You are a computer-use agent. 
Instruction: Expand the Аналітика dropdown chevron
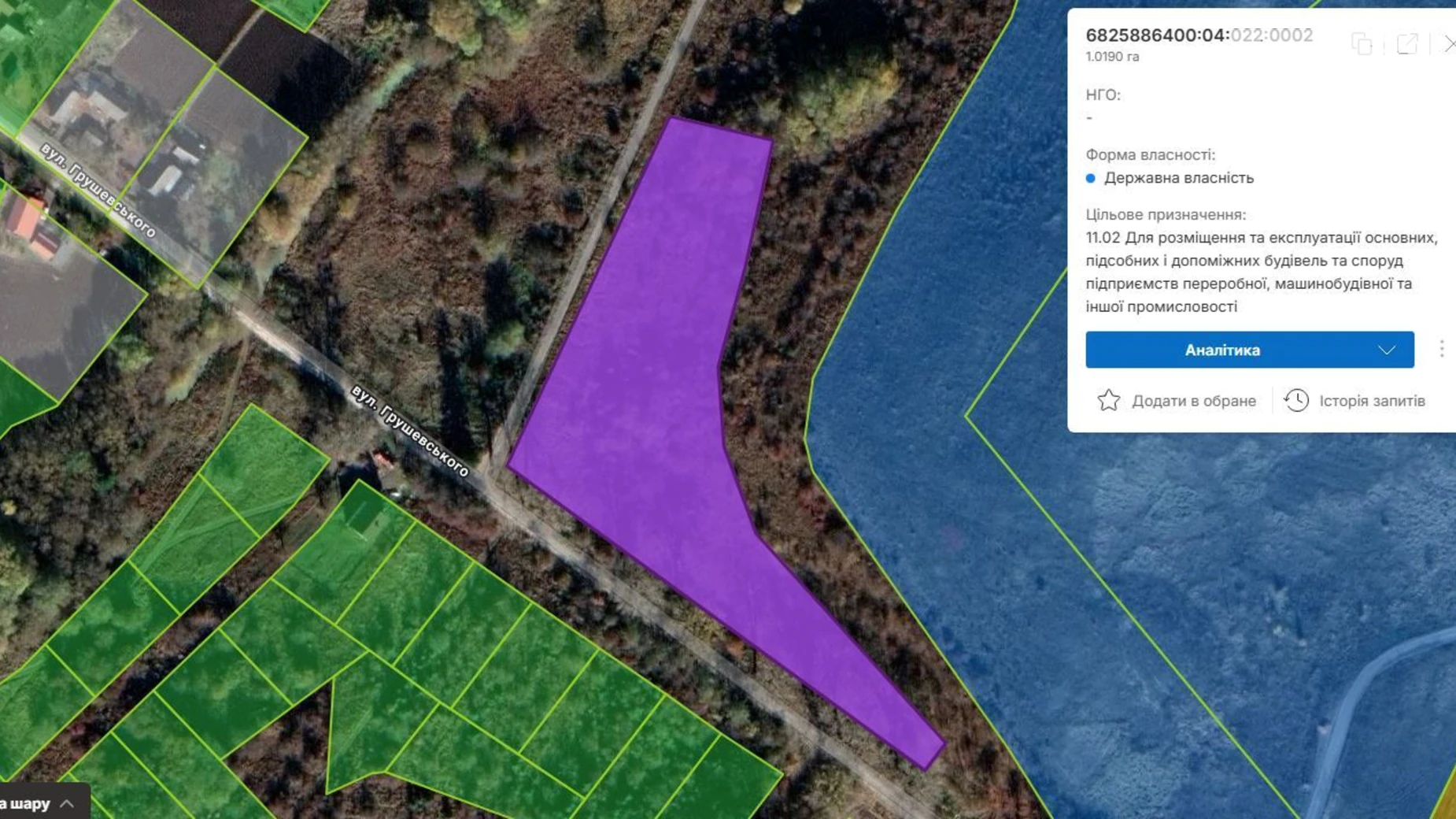[x=1386, y=350]
